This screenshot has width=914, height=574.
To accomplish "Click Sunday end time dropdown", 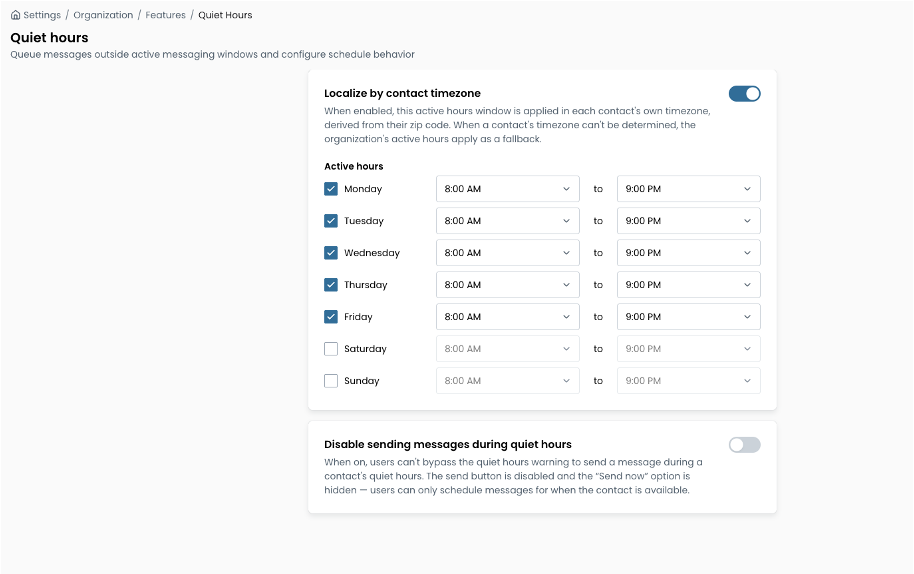I will pyautogui.click(x=688, y=381).
